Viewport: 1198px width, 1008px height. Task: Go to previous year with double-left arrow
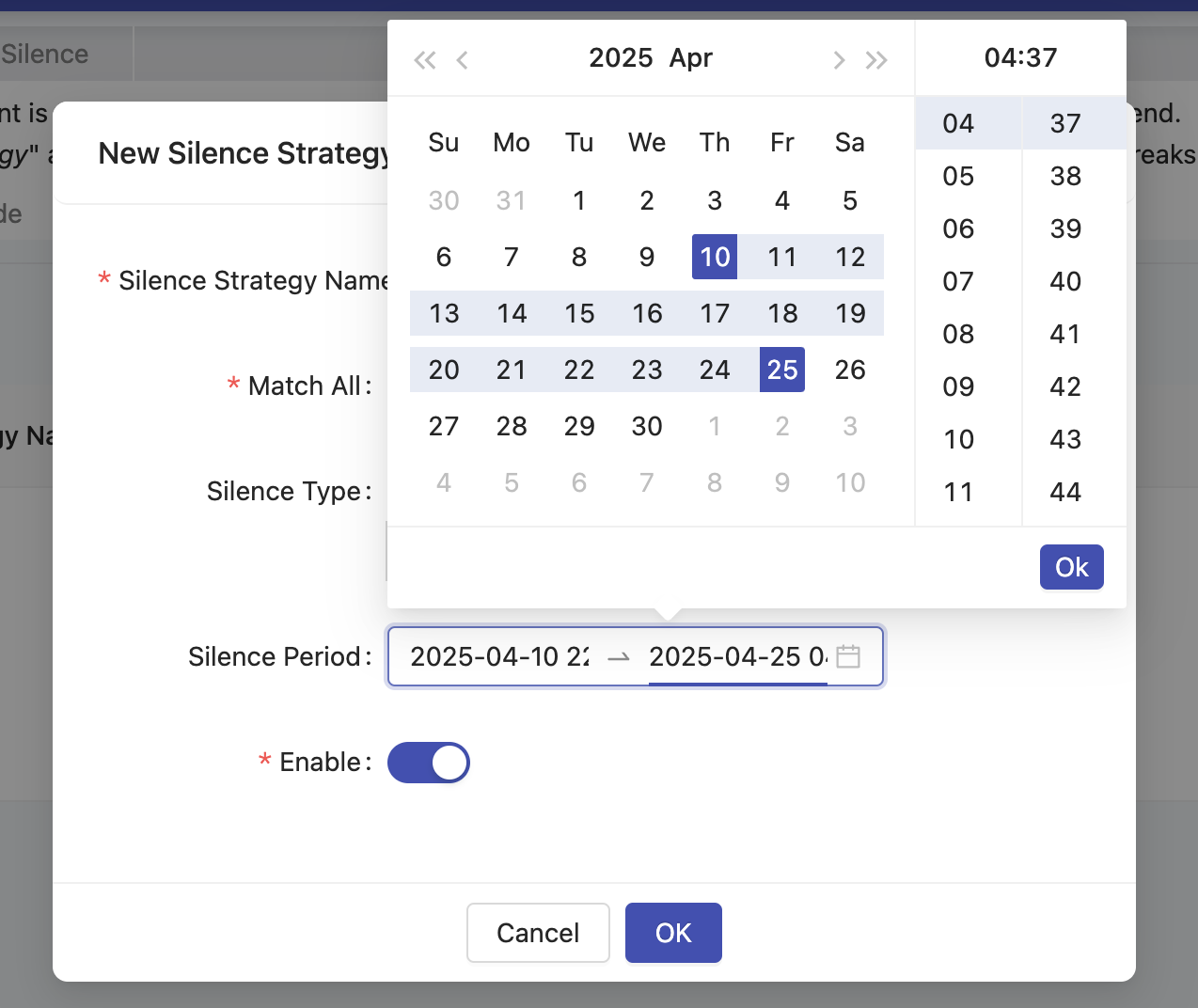[x=425, y=60]
